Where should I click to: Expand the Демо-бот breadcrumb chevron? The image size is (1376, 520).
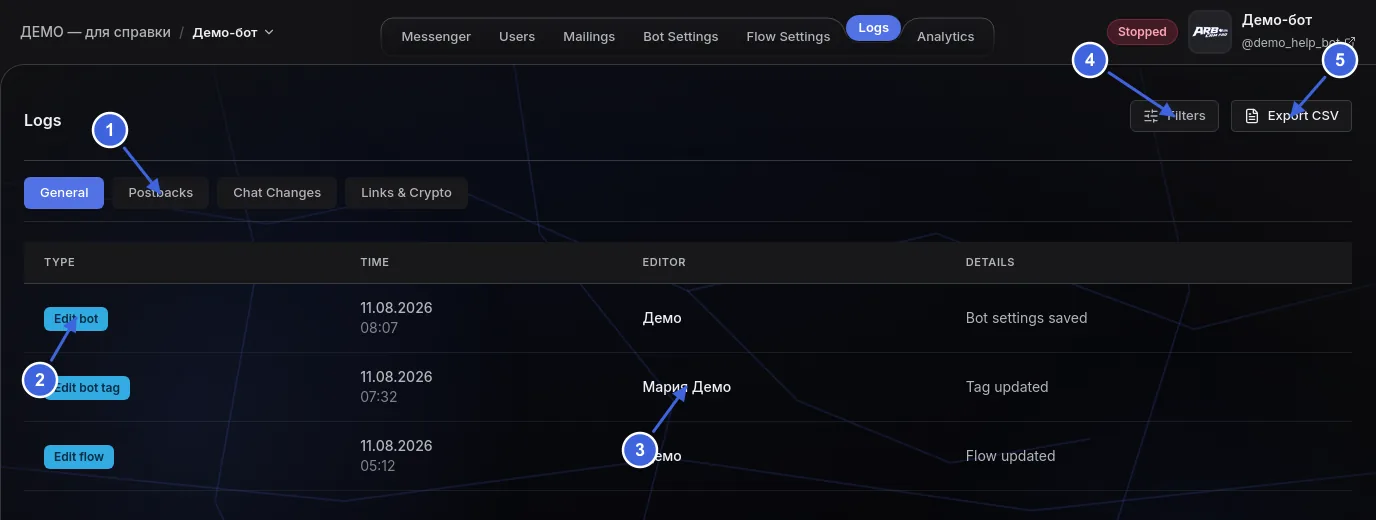[269, 32]
